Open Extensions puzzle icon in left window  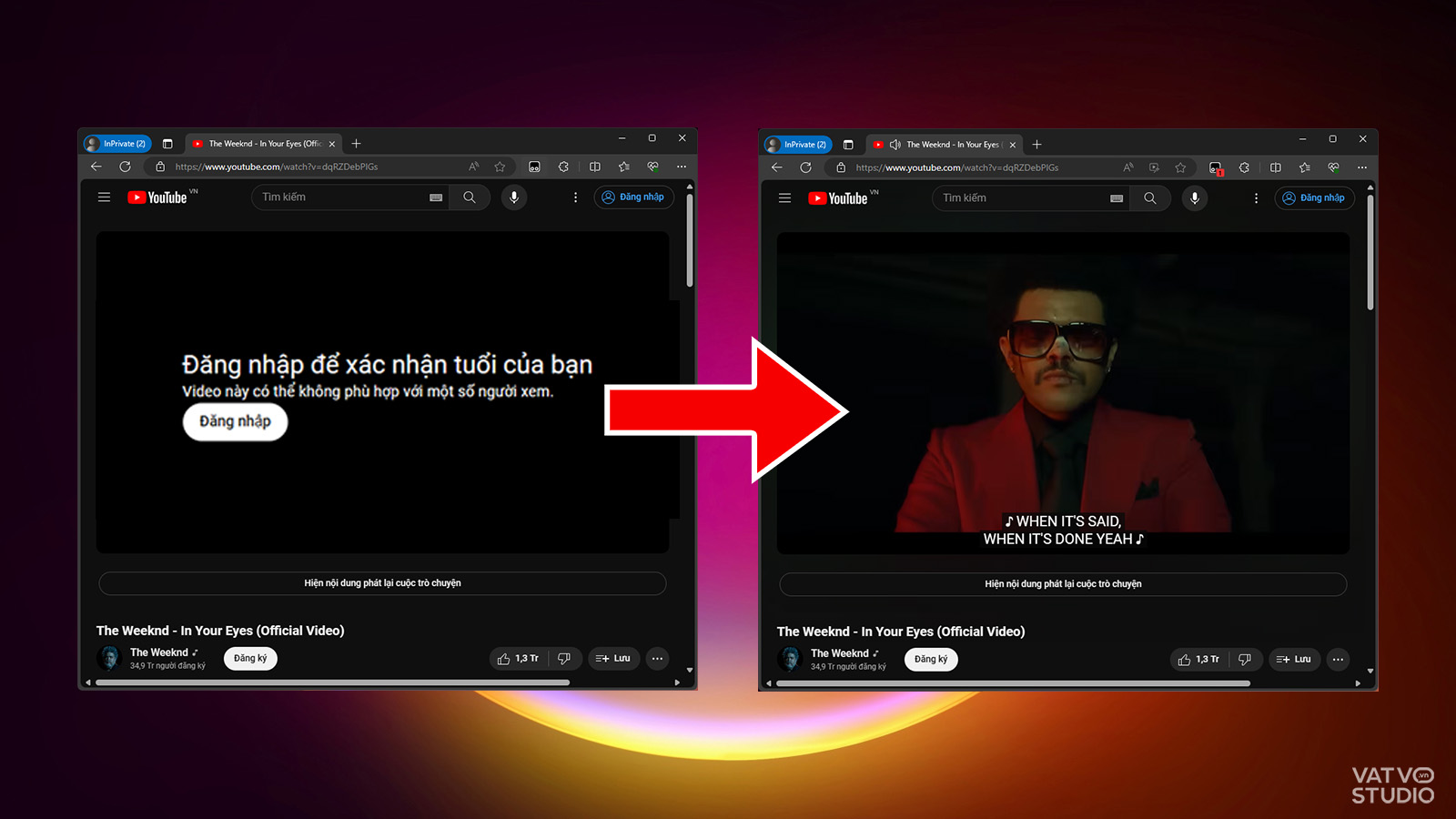pyautogui.click(x=563, y=167)
